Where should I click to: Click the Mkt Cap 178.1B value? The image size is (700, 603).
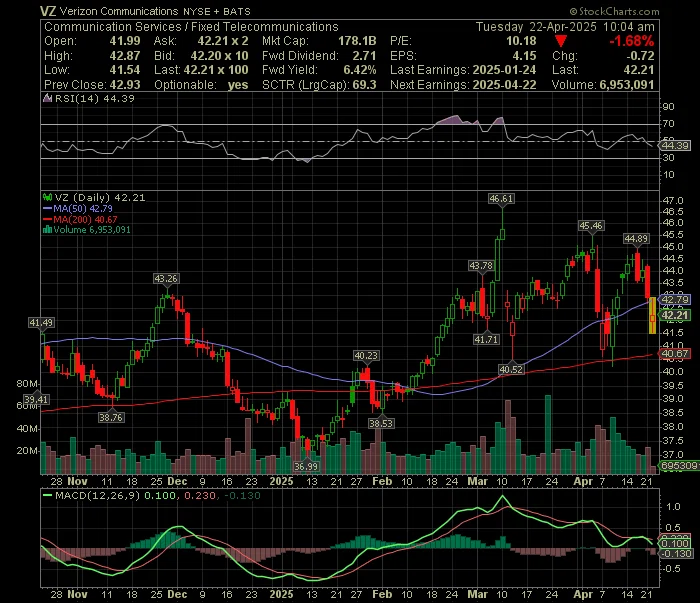[x=357, y=41]
